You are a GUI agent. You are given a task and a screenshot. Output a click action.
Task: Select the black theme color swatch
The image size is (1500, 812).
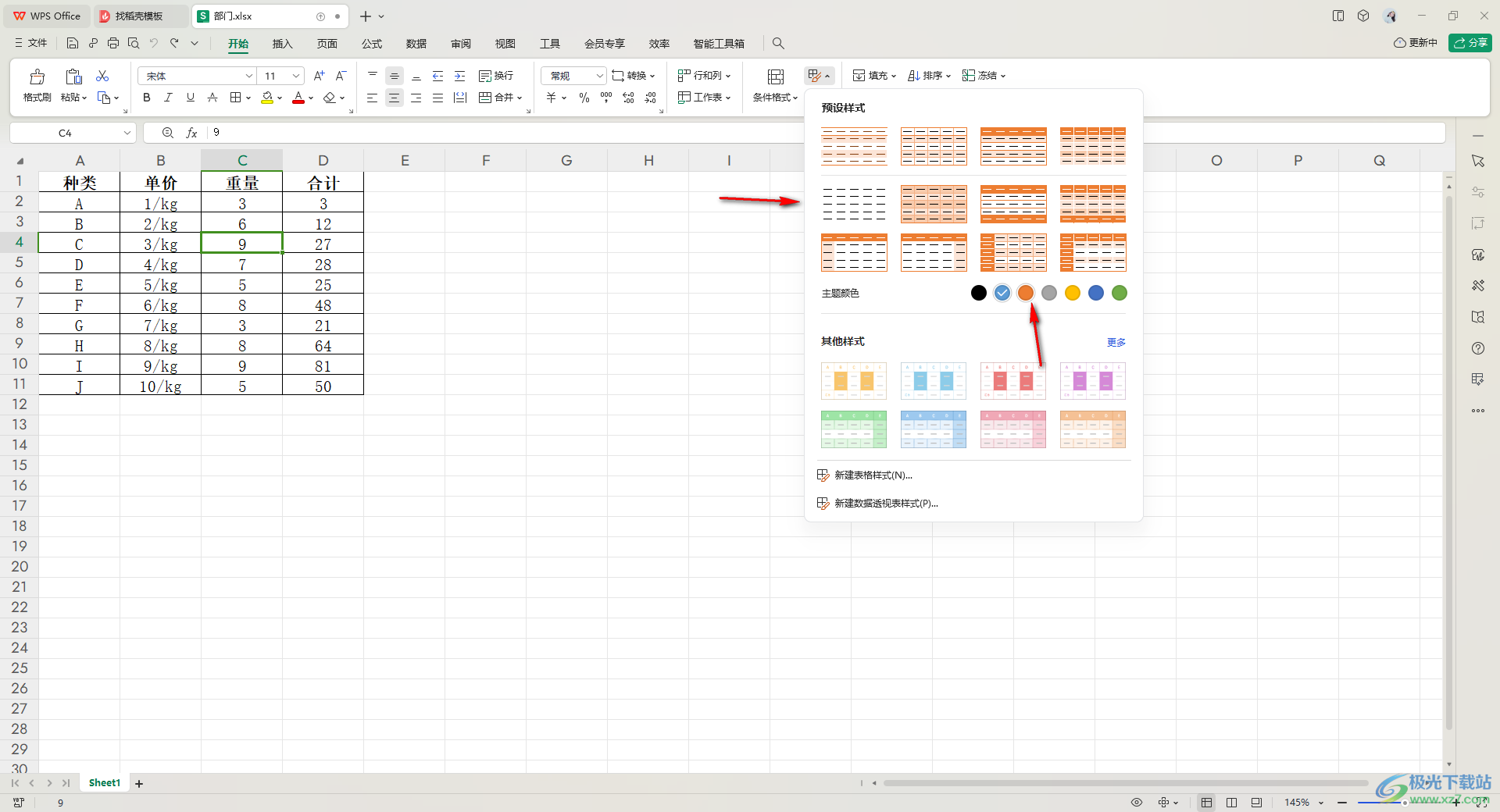tap(979, 293)
